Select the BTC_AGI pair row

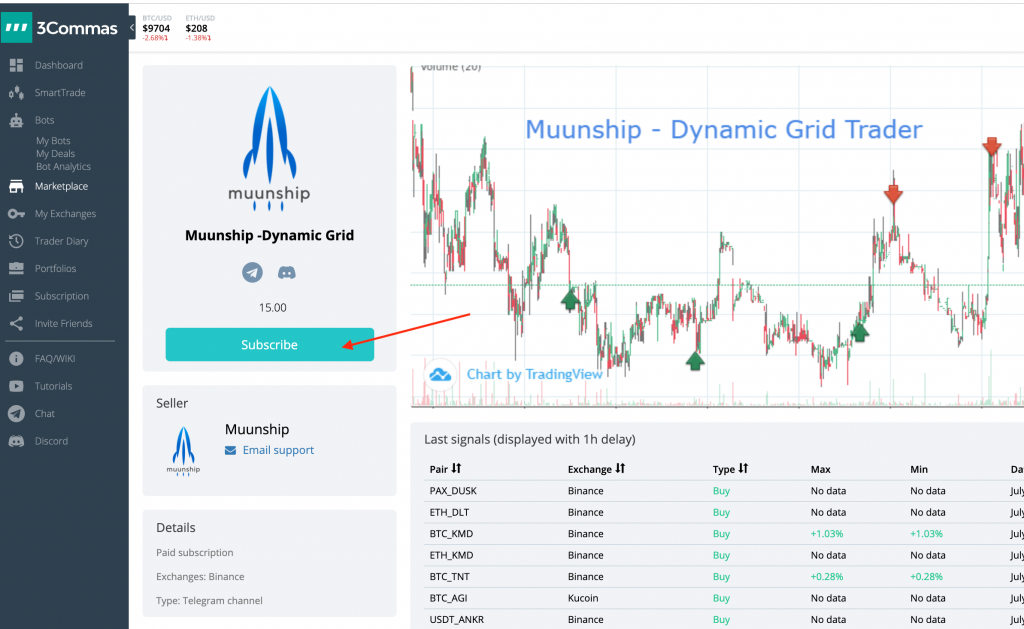coord(724,598)
